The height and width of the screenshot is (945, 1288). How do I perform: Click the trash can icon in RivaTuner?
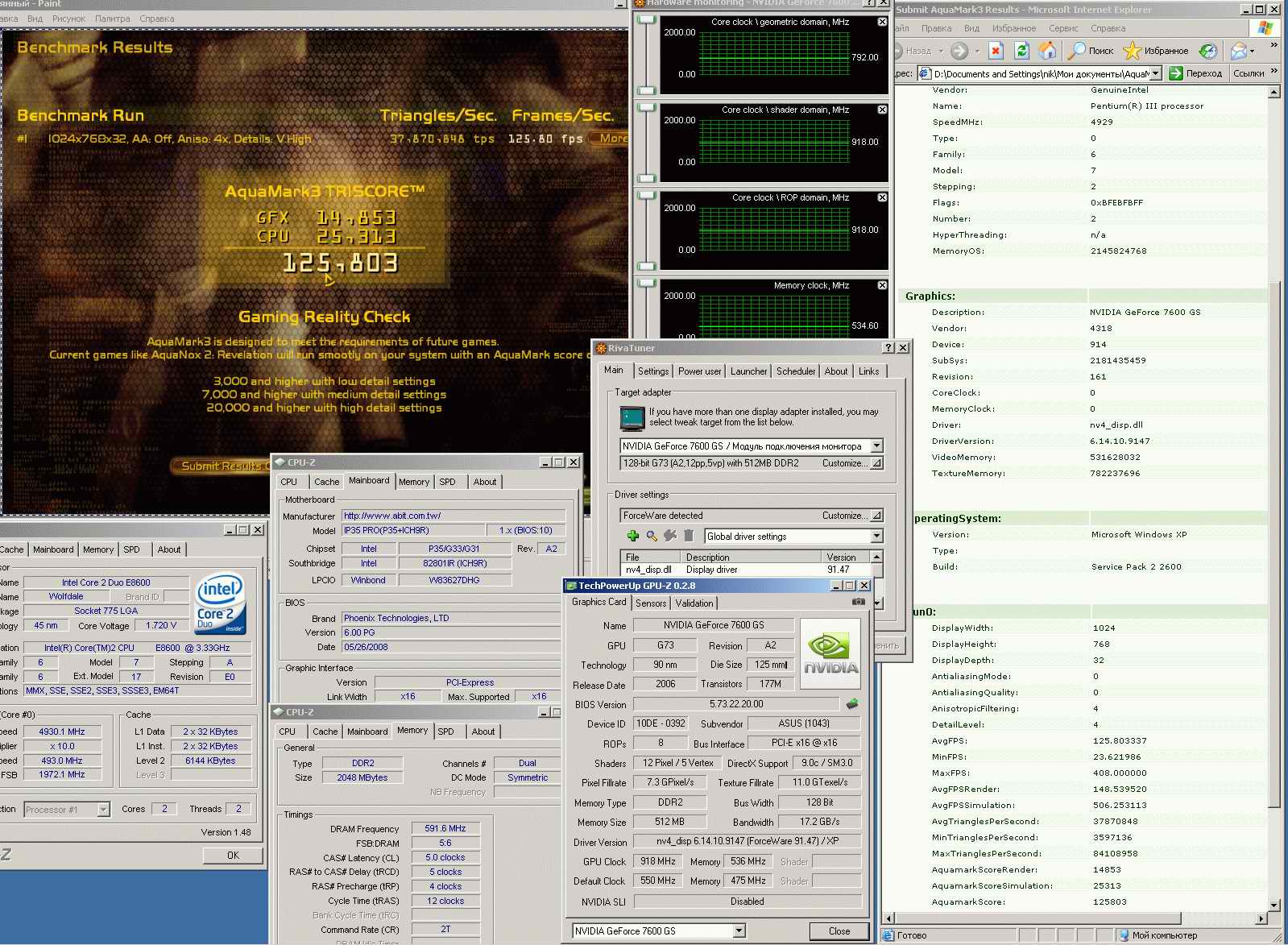[689, 536]
